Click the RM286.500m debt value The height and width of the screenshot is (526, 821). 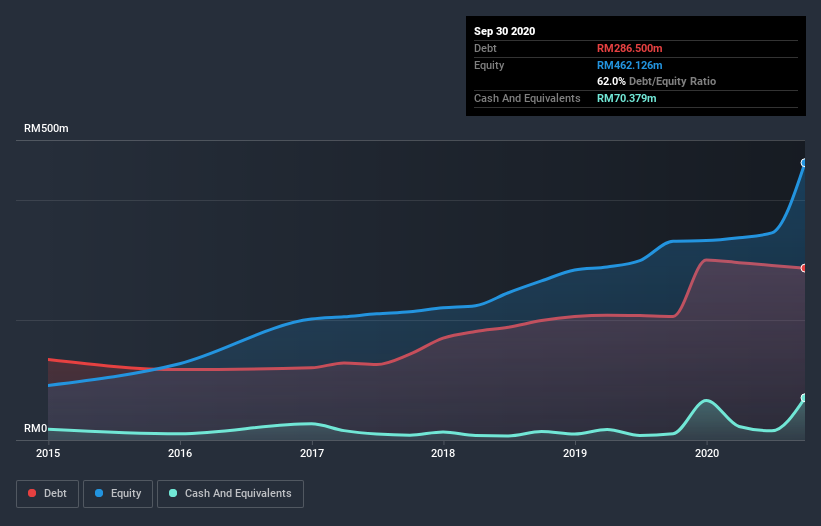[x=629, y=48]
